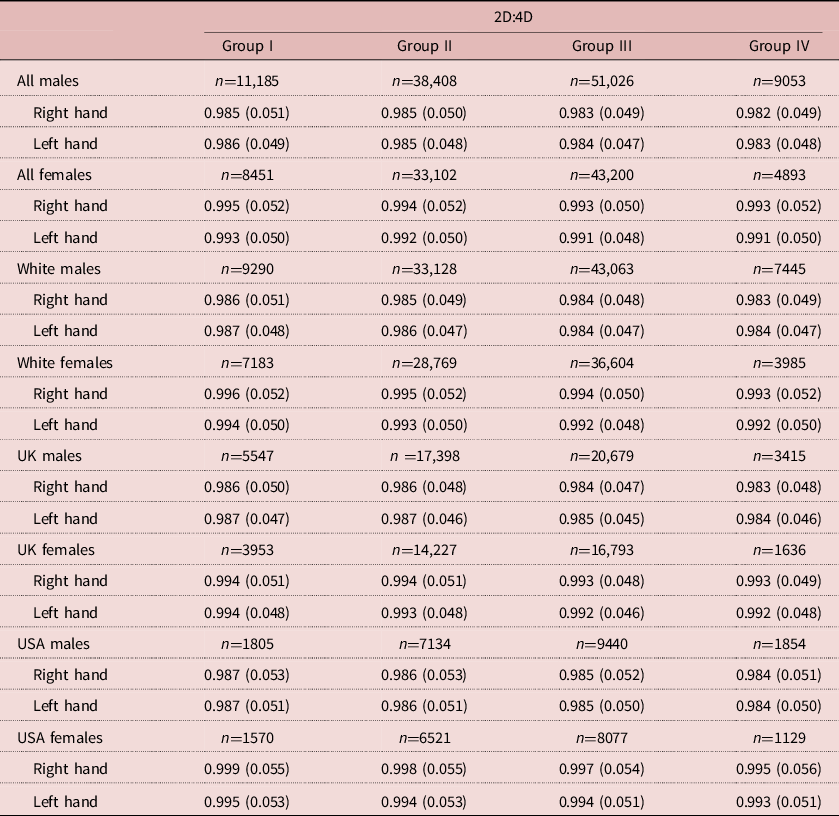
Task: Click the UK females row label
Action: pos(56,550)
